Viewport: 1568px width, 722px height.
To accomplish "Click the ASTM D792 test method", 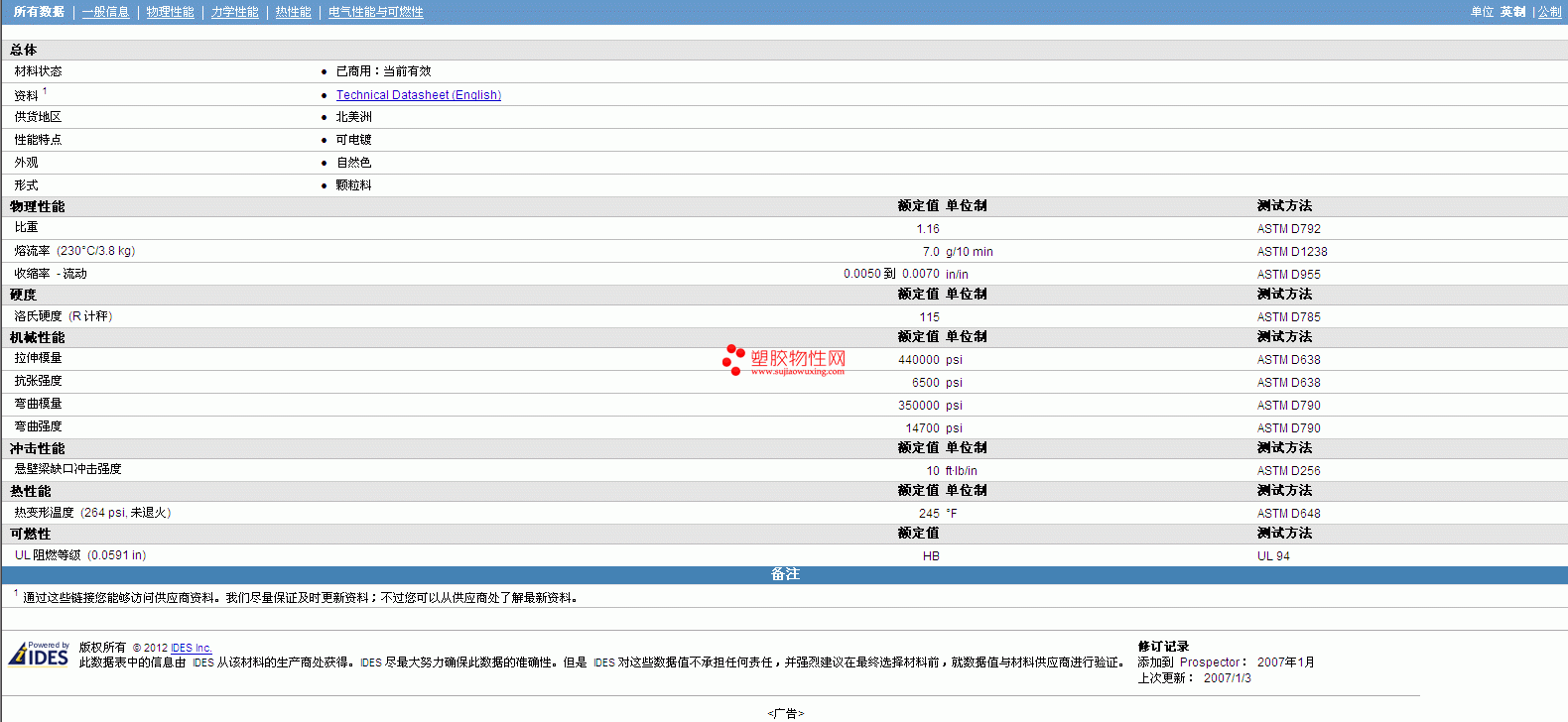I will [x=1289, y=229].
